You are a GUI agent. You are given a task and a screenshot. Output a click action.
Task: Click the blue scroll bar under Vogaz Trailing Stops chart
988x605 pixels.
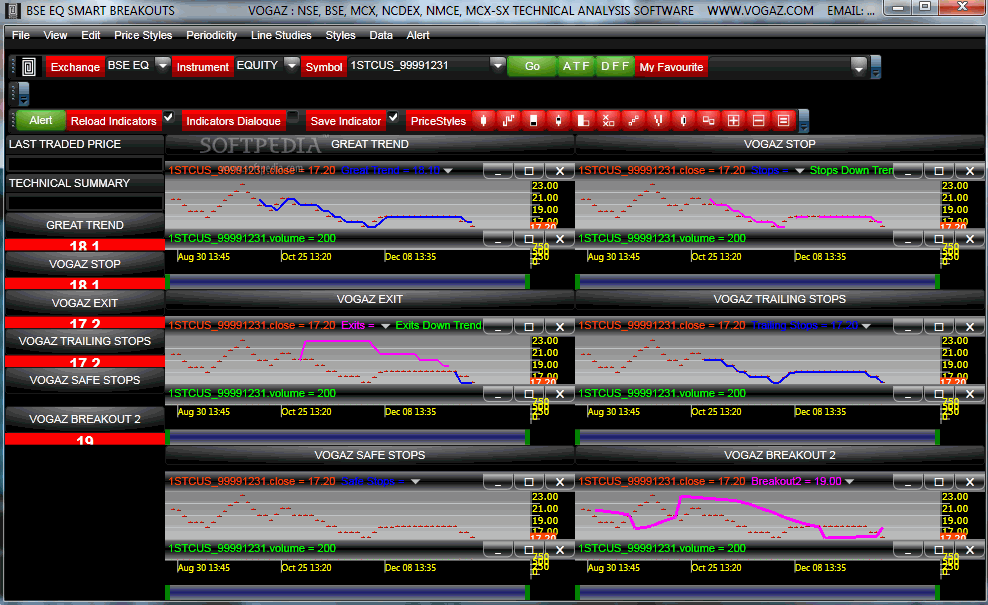click(757, 437)
